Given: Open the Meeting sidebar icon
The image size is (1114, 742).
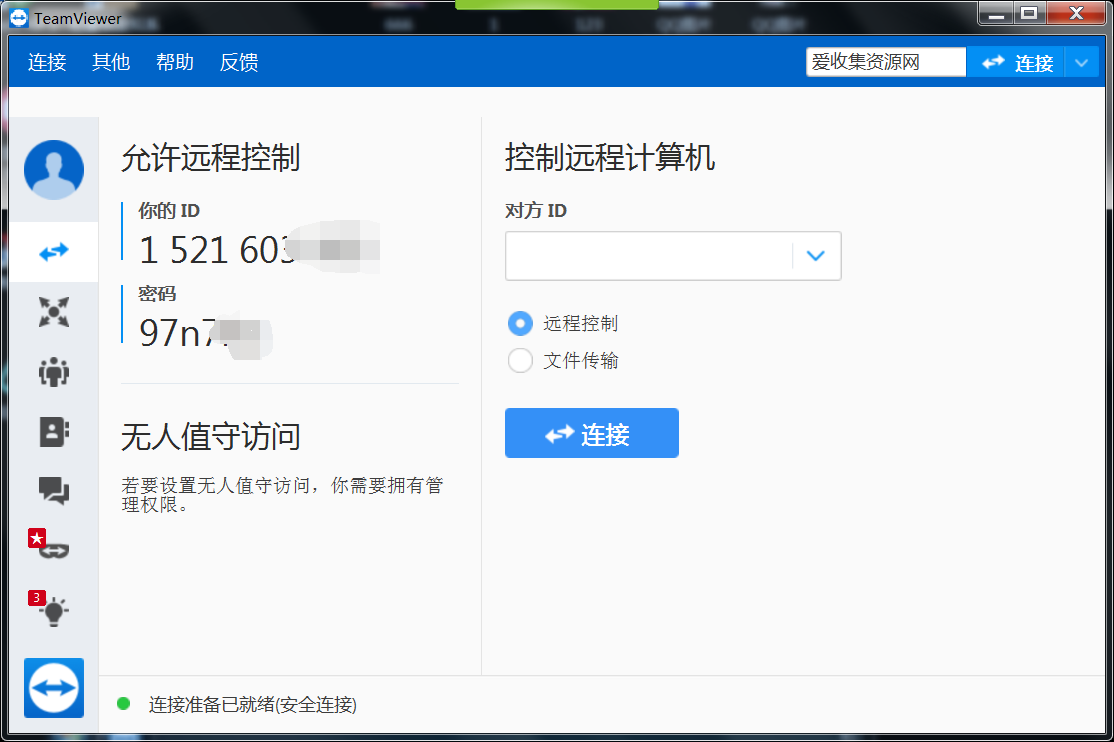Looking at the screenshot, I should (x=54, y=372).
